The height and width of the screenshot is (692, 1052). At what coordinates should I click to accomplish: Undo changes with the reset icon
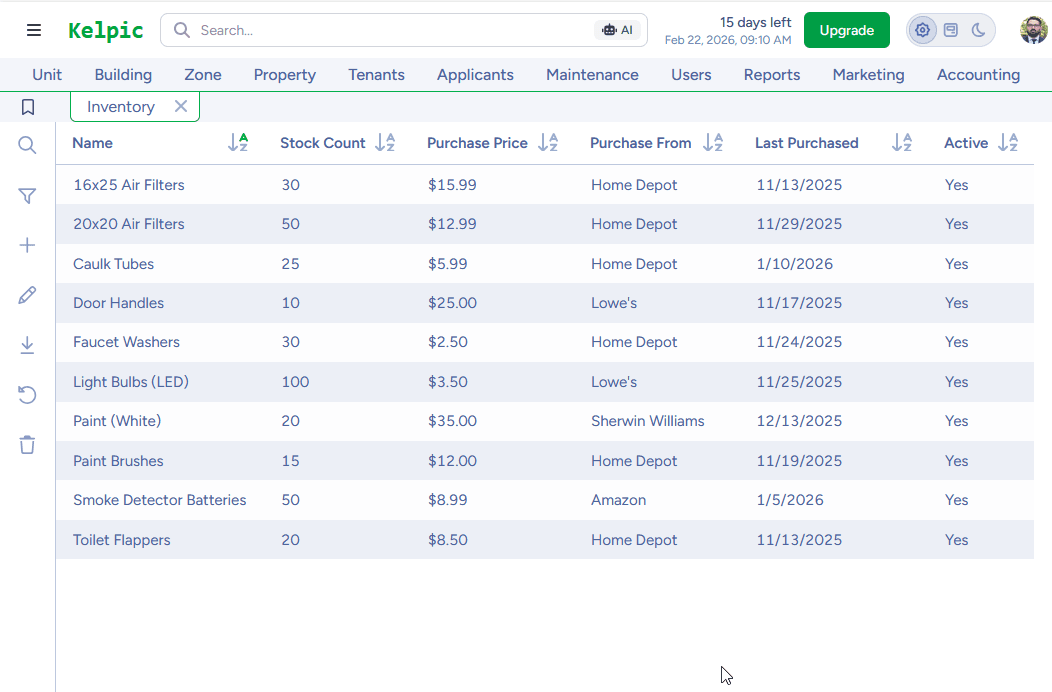click(x=27, y=394)
